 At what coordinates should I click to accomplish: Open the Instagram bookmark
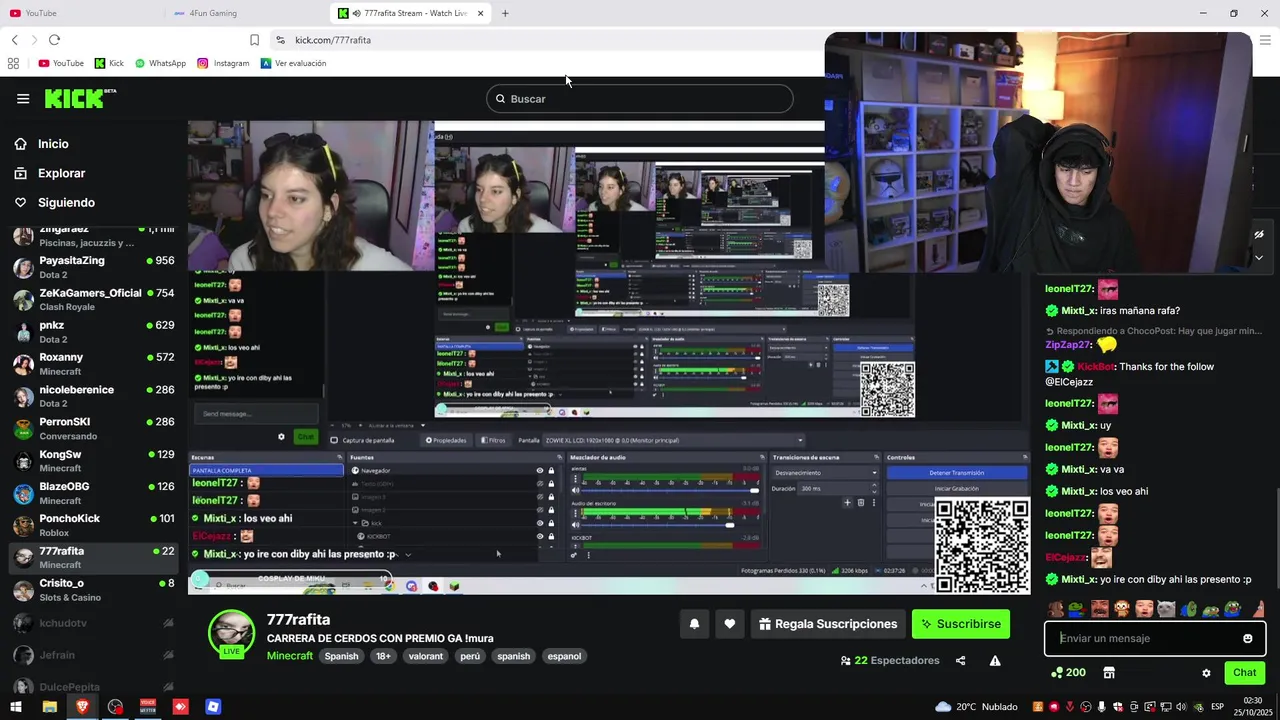223,63
